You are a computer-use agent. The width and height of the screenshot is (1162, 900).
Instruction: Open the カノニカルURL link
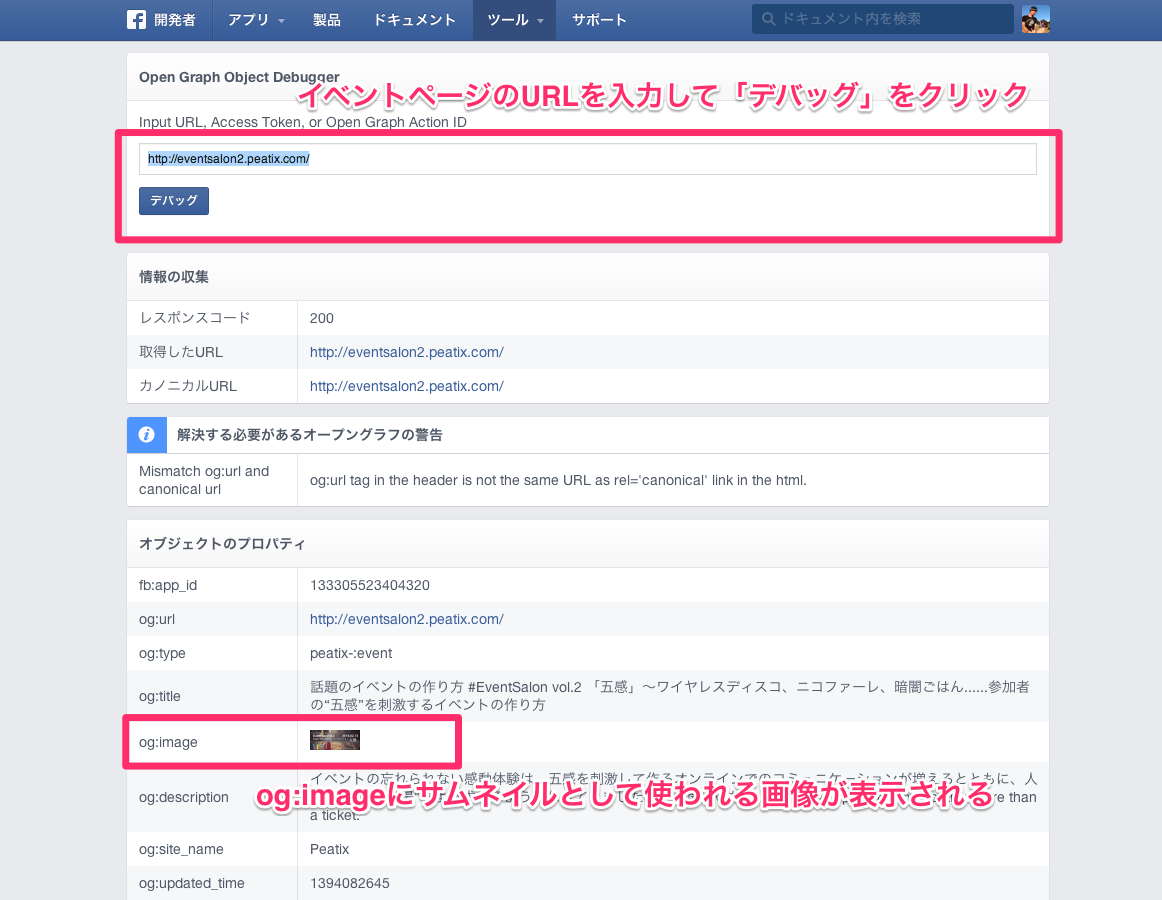pos(406,386)
